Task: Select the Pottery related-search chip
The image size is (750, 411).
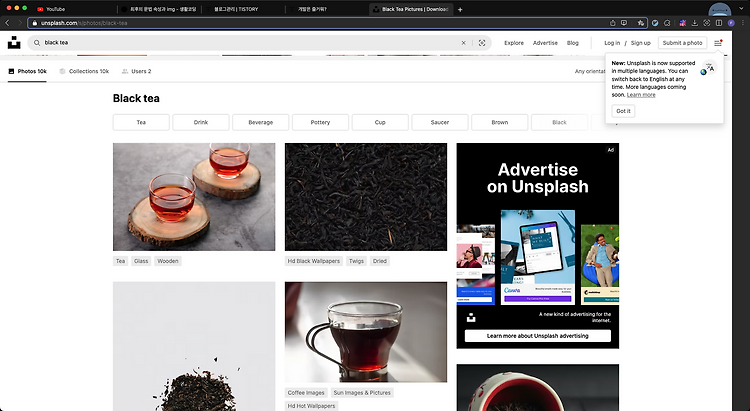Action: [320, 122]
